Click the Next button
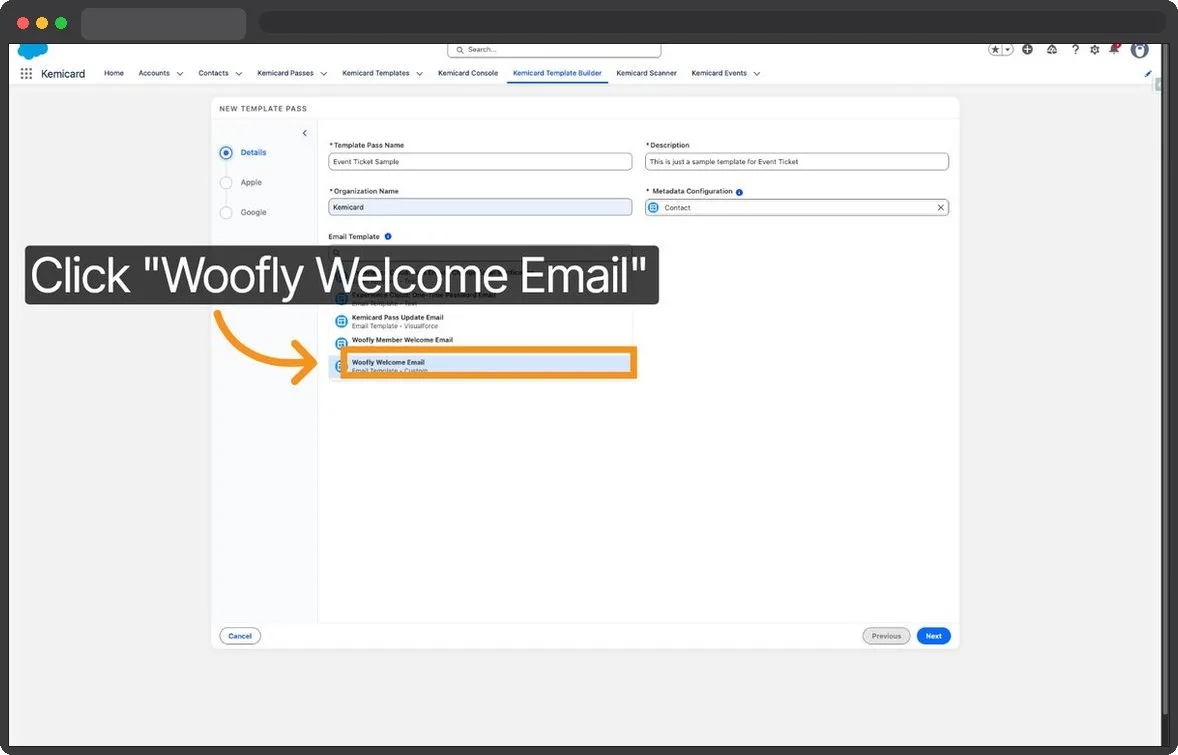 [x=934, y=636]
